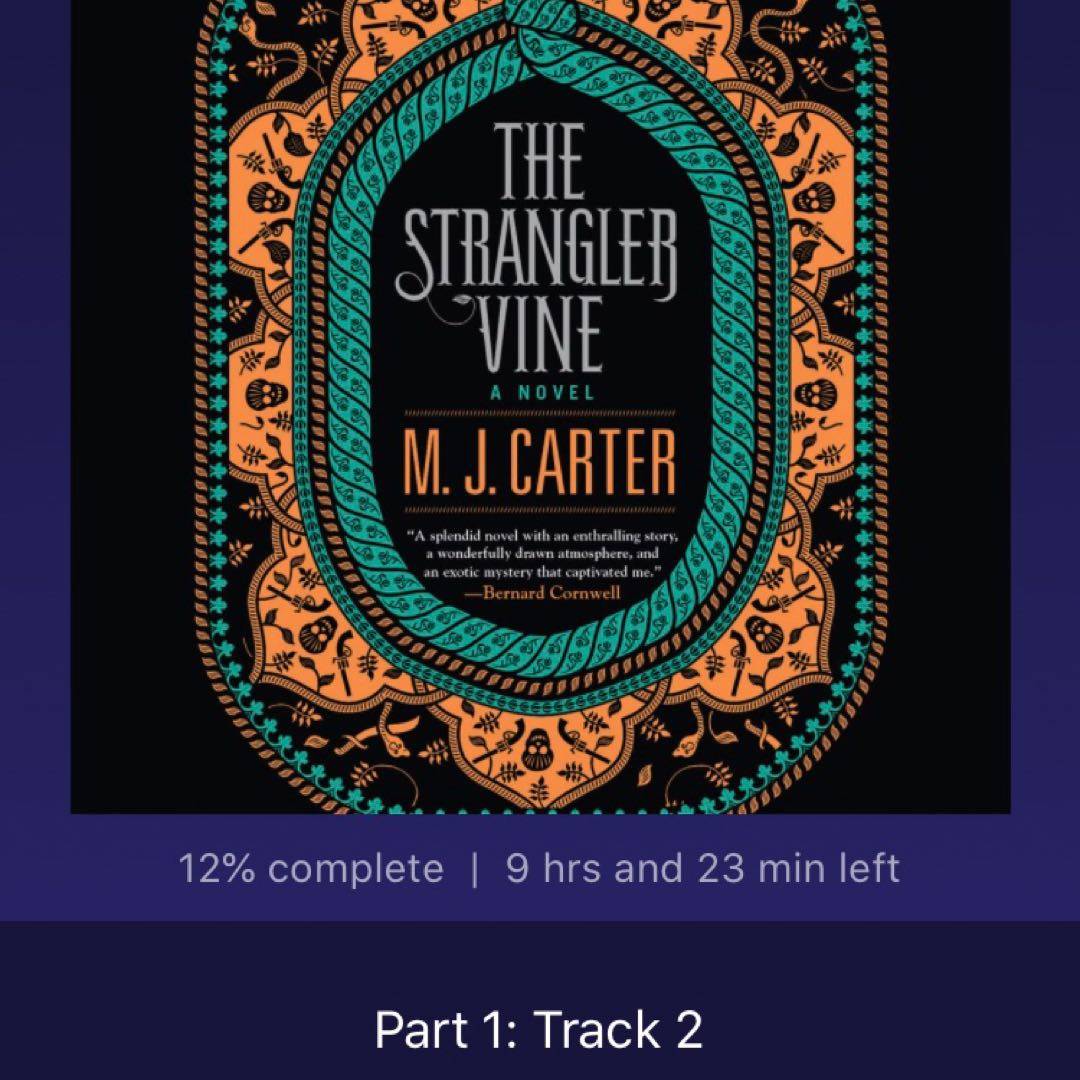Select the A NOVEL subtitle text

click(542, 393)
